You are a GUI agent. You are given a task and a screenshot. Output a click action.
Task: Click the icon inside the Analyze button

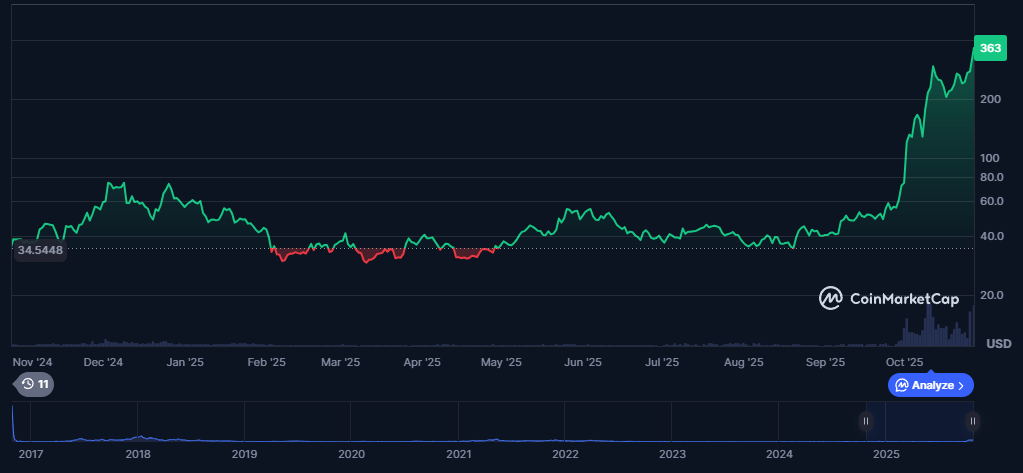click(x=901, y=385)
